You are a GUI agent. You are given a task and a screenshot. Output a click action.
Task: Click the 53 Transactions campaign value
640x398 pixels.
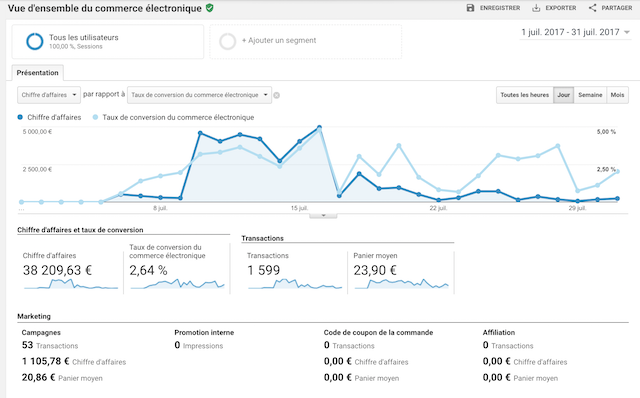(50, 345)
